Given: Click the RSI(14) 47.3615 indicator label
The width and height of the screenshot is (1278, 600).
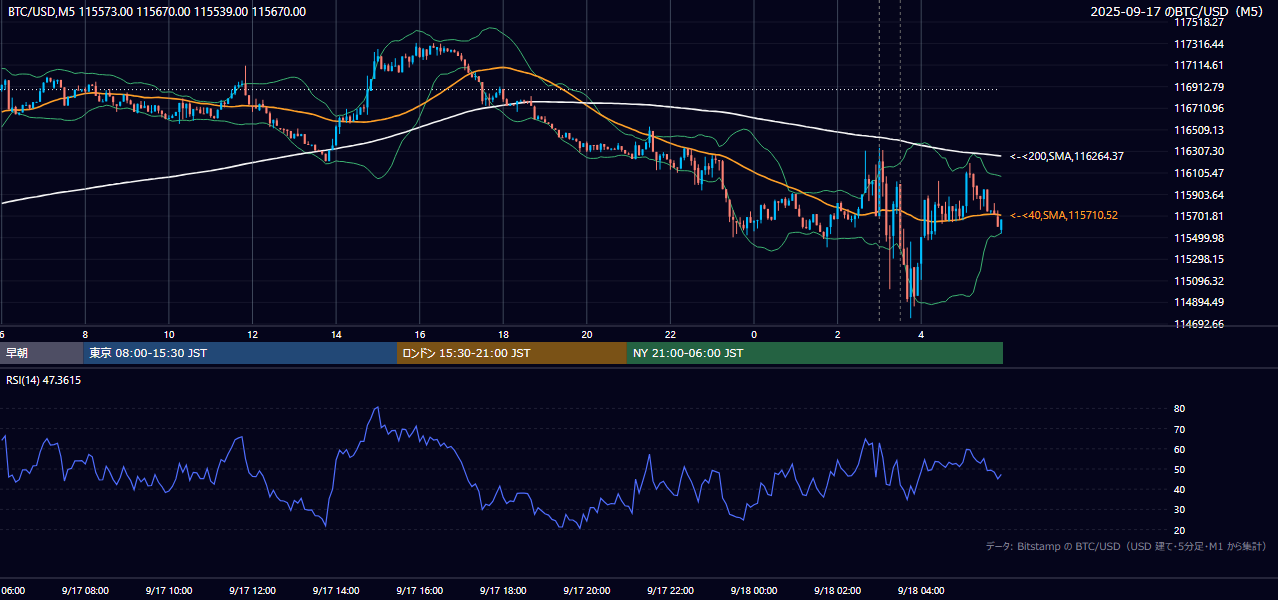Looking at the screenshot, I should 44,380.
